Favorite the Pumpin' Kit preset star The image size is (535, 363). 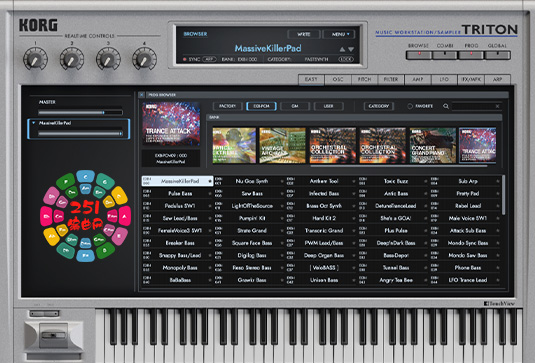pyautogui.click(x=282, y=218)
